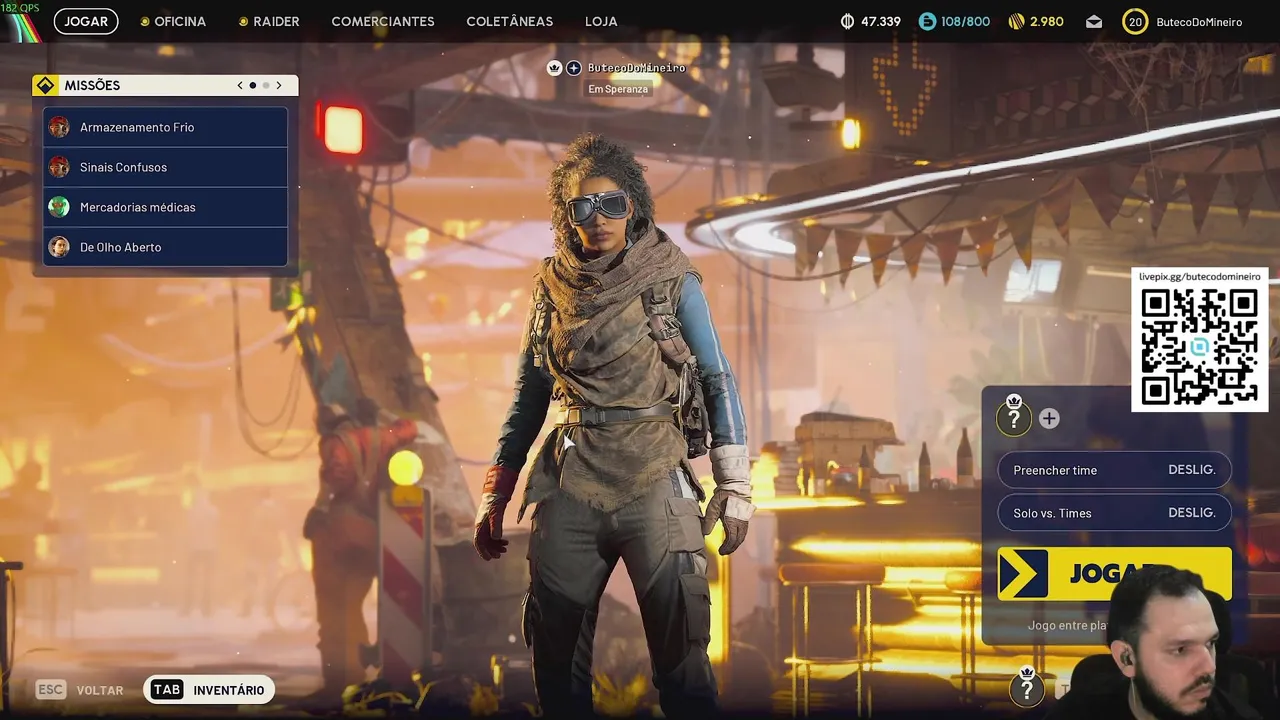This screenshot has height=720, width=1280.
Task: Click the 'Jogo entre pla' crossplay text
Action: [1067, 625]
